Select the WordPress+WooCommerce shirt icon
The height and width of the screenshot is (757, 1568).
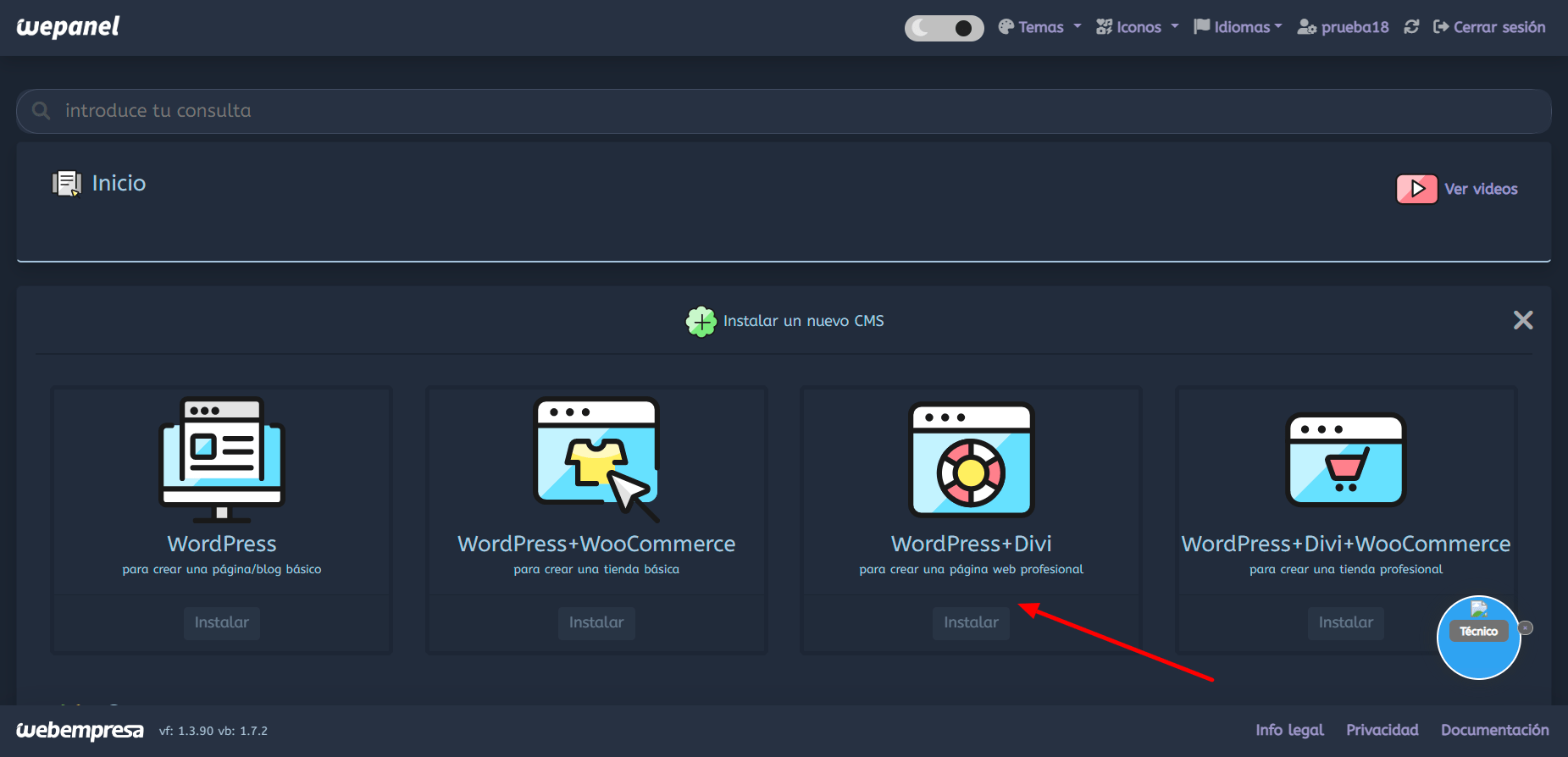pos(596,460)
